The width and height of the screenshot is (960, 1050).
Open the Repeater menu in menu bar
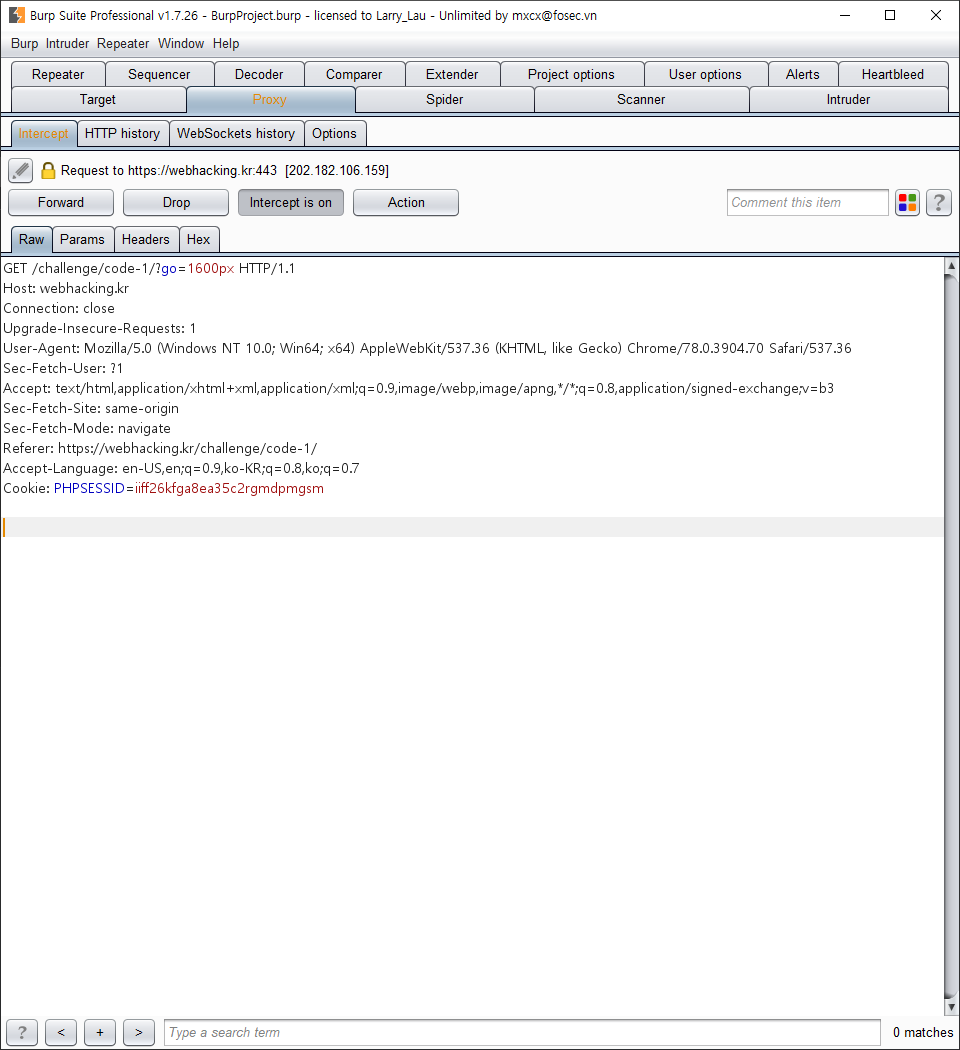(x=123, y=44)
